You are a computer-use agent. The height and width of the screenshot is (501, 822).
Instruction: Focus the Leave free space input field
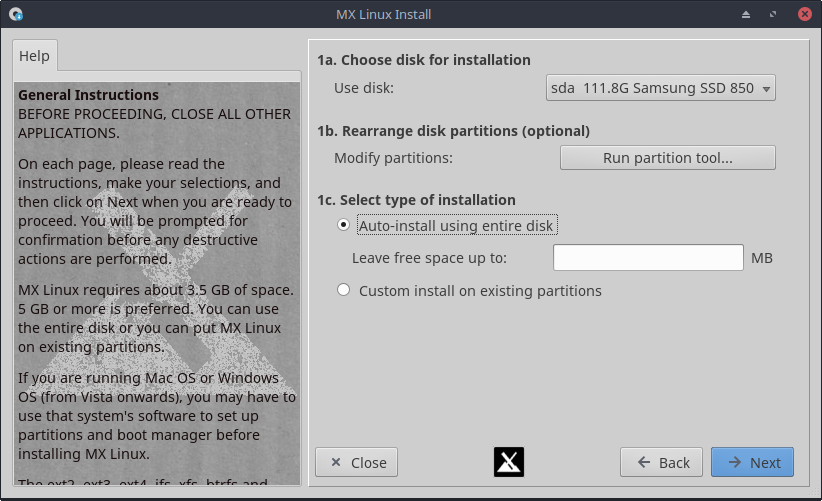click(648, 257)
